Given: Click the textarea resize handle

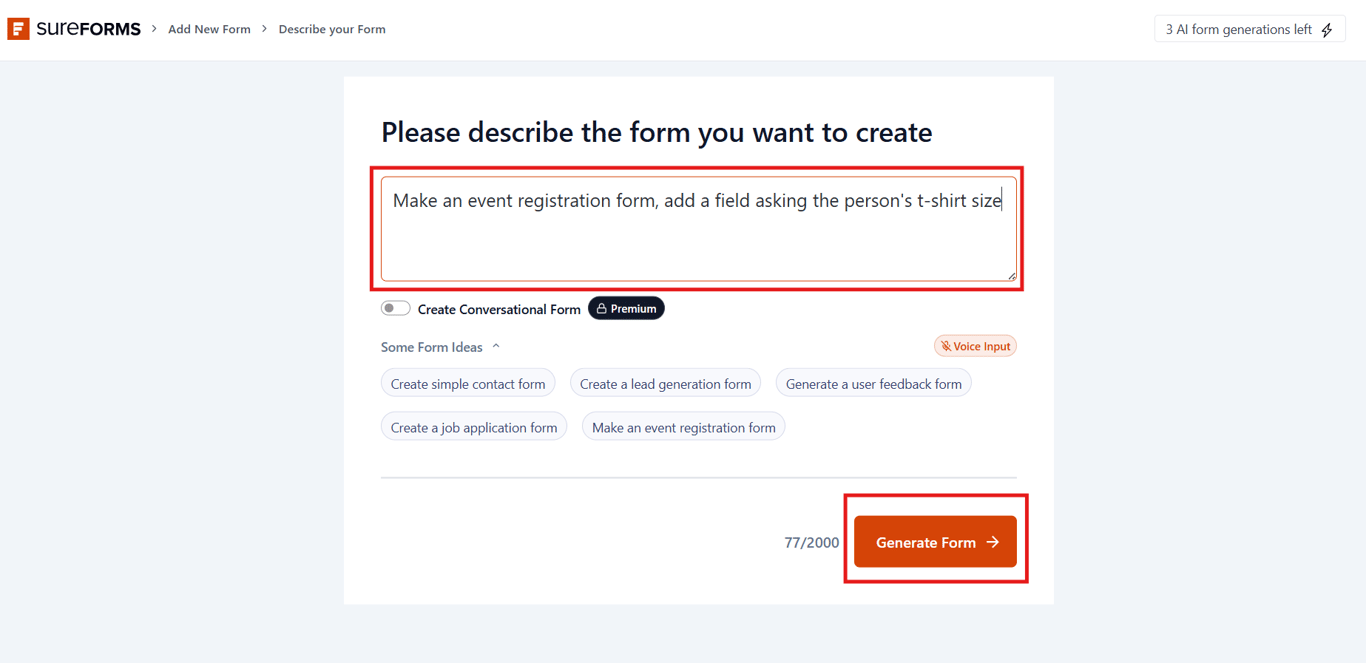Looking at the screenshot, I should click(1013, 276).
